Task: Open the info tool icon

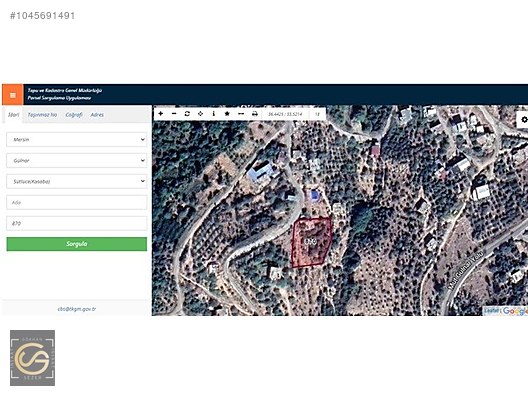Action: tap(213, 114)
